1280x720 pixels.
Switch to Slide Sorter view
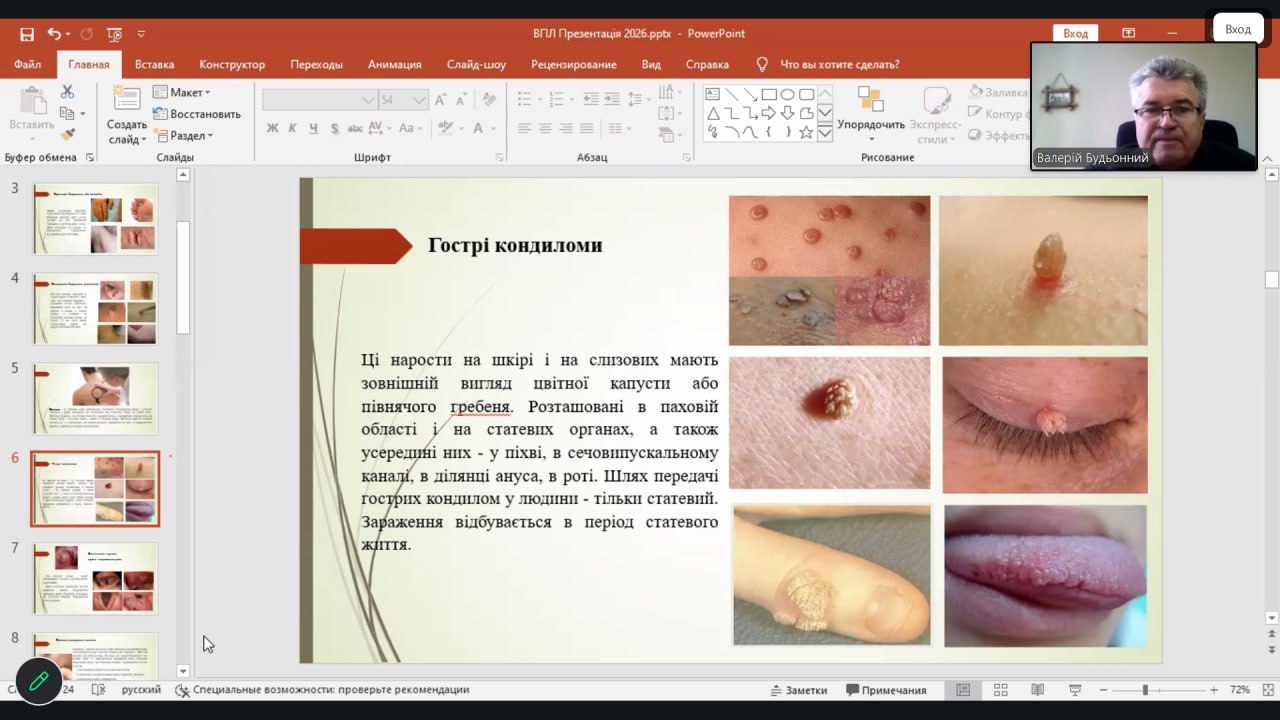click(x=1000, y=690)
